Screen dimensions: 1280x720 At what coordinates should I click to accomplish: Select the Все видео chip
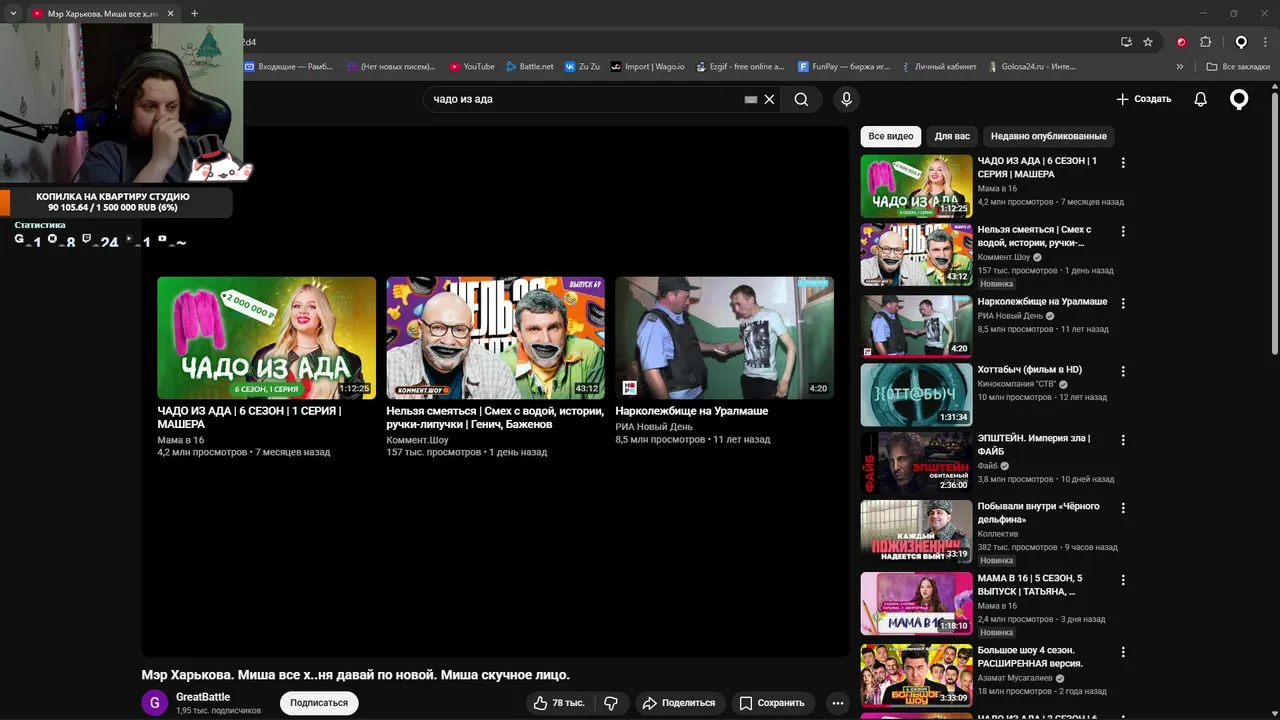[890, 136]
